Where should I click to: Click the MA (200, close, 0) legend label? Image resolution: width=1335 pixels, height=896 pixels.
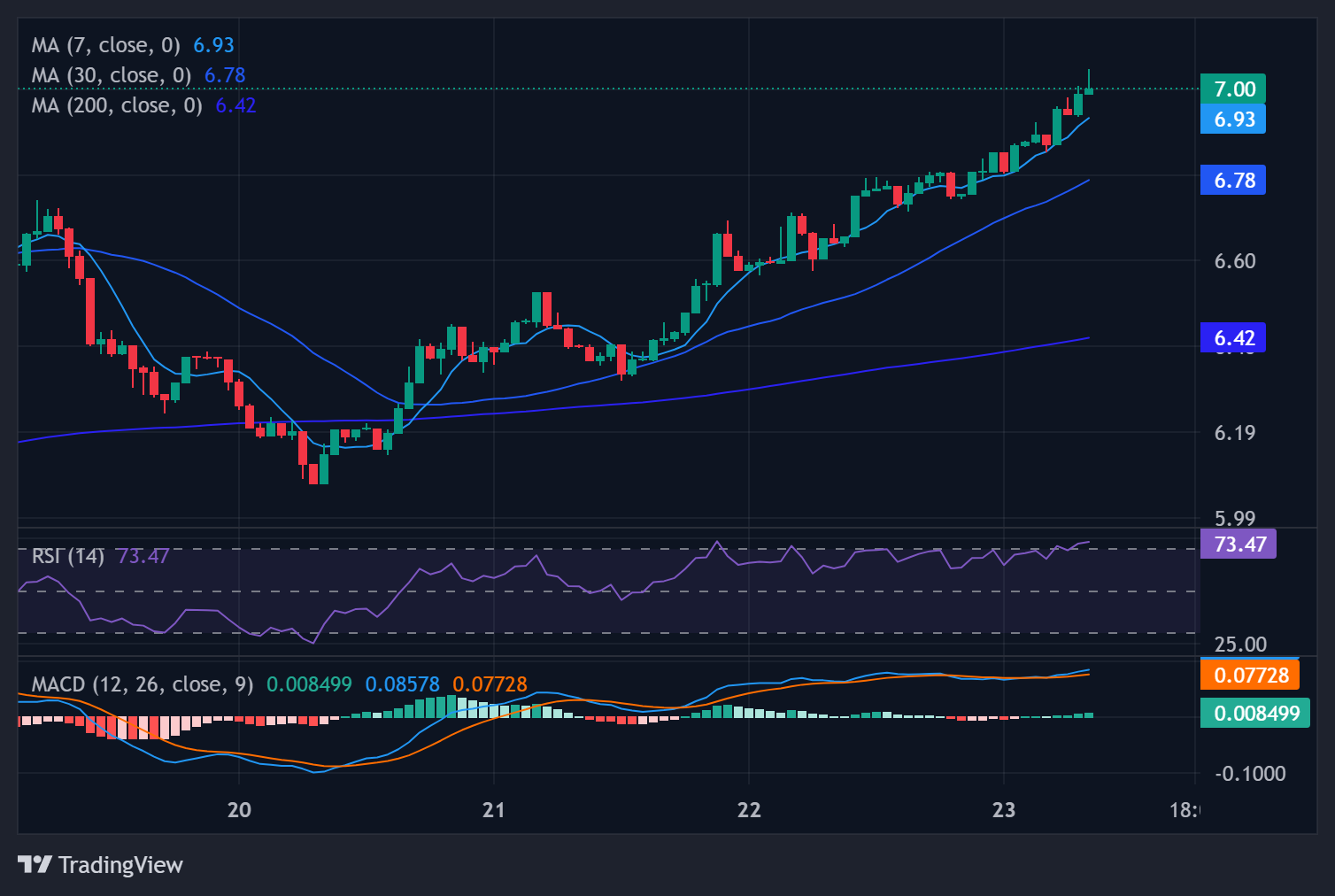pos(117,105)
